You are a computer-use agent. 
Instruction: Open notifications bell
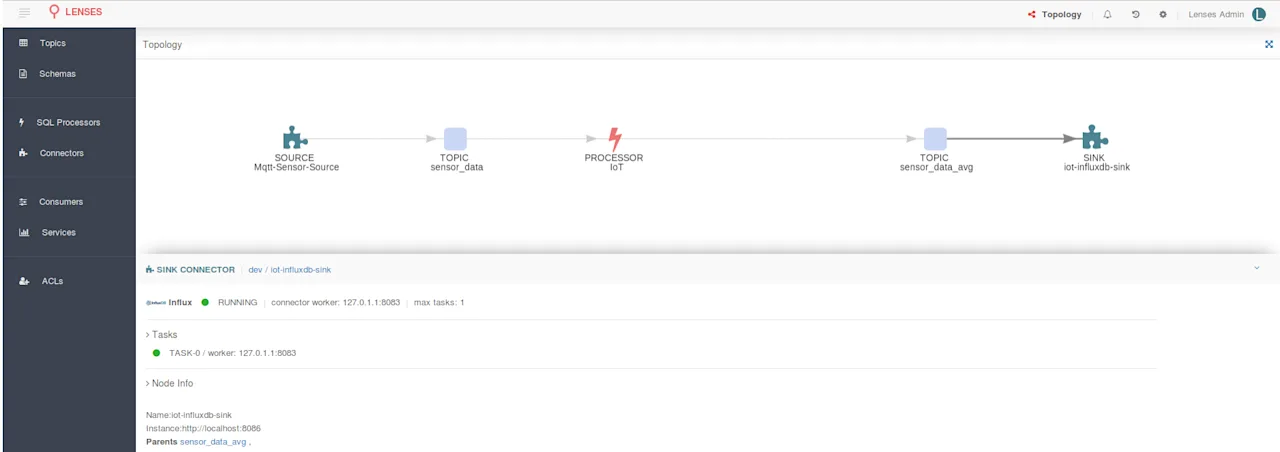pyautogui.click(x=1107, y=14)
